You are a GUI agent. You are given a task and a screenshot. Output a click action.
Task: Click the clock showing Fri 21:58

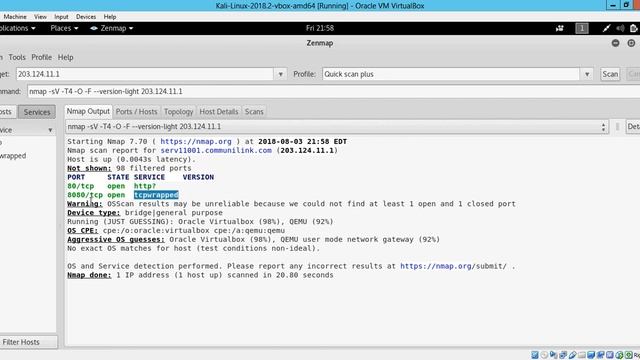[320, 28]
